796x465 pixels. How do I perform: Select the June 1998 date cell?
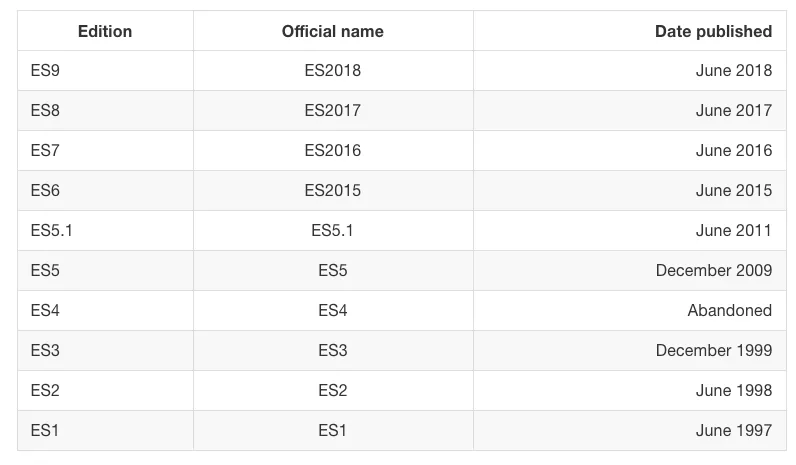pyautogui.click(x=734, y=391)
